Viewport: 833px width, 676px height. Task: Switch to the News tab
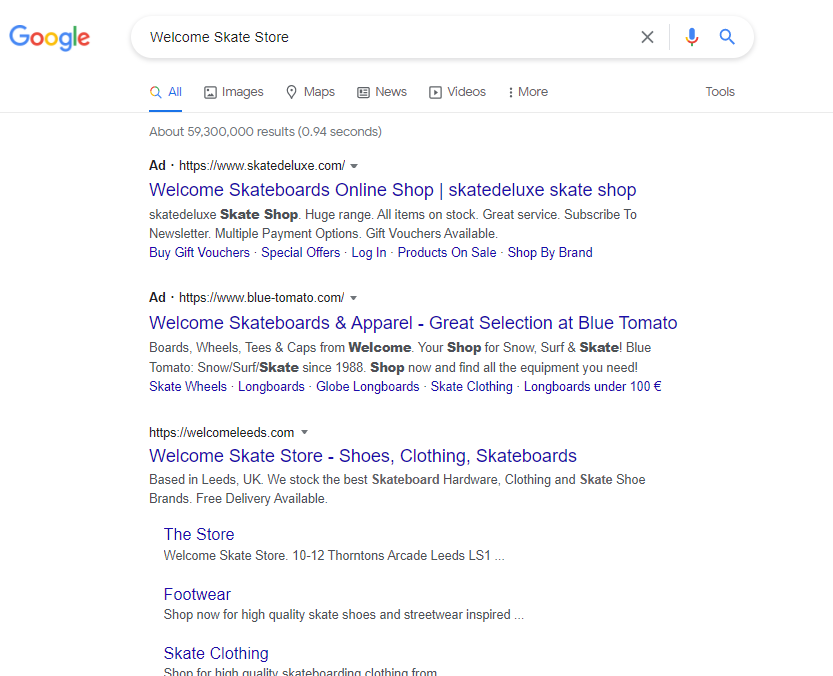tap(382, 92)
